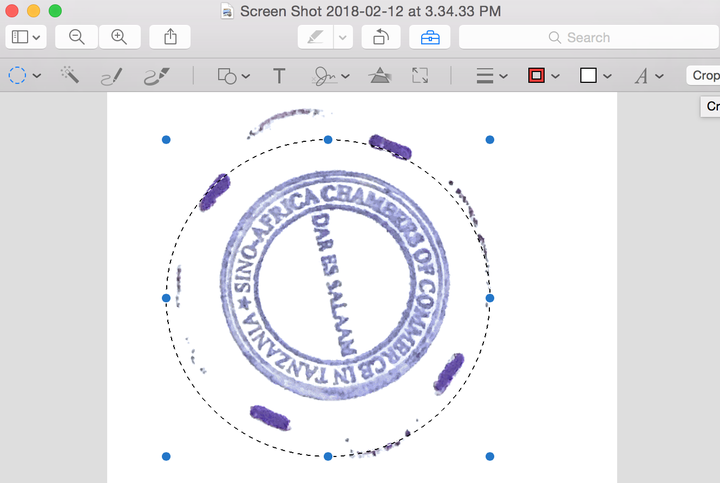Select the Instant Alpha magic wand
The width and height of the screenshot is (720, 483).
pyautogui.click(x=70, y=75)
